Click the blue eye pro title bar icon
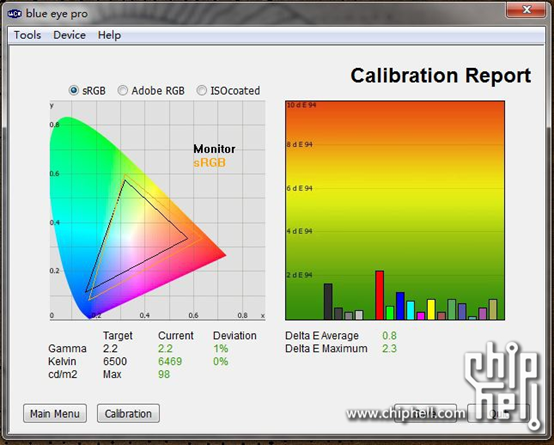The height and width of the screenshot is (445, 554). (x=15, y=14)
